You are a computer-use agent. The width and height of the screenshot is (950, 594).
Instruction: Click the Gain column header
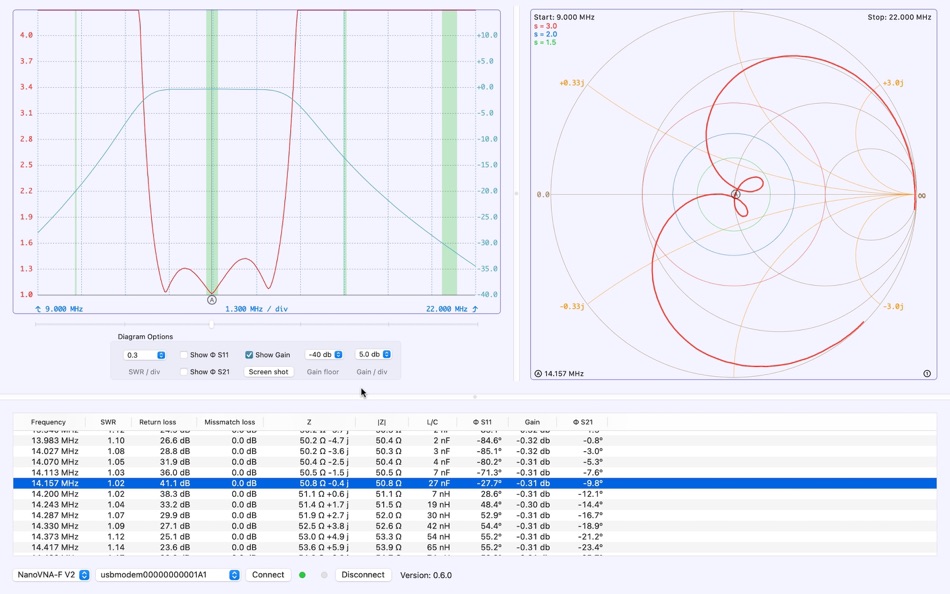532,422
